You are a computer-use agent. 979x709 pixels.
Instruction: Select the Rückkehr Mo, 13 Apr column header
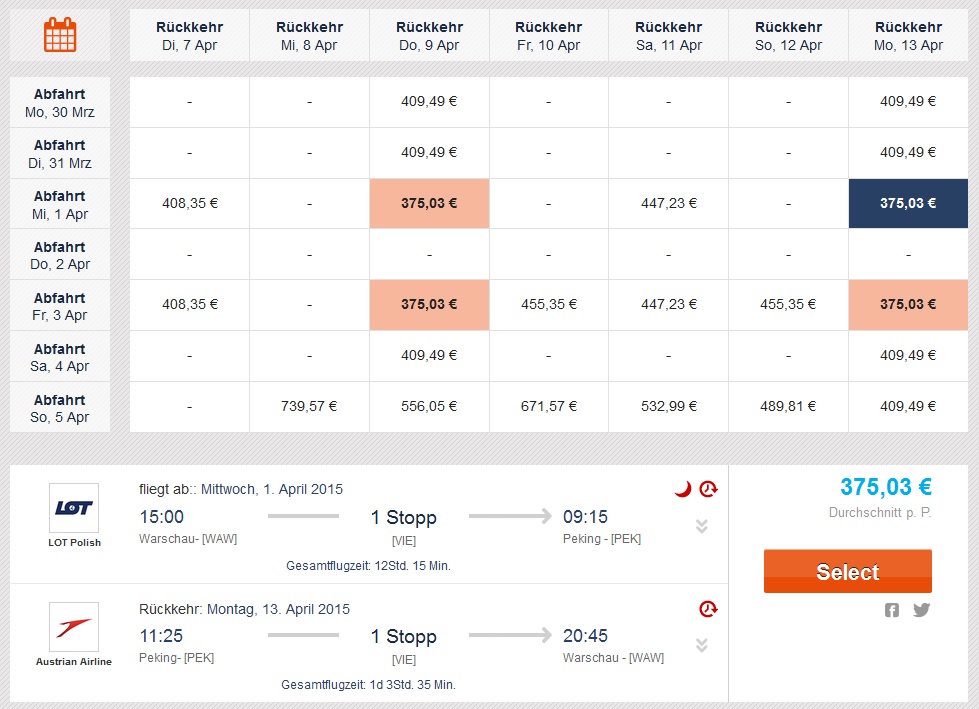(x=908, y=36)
